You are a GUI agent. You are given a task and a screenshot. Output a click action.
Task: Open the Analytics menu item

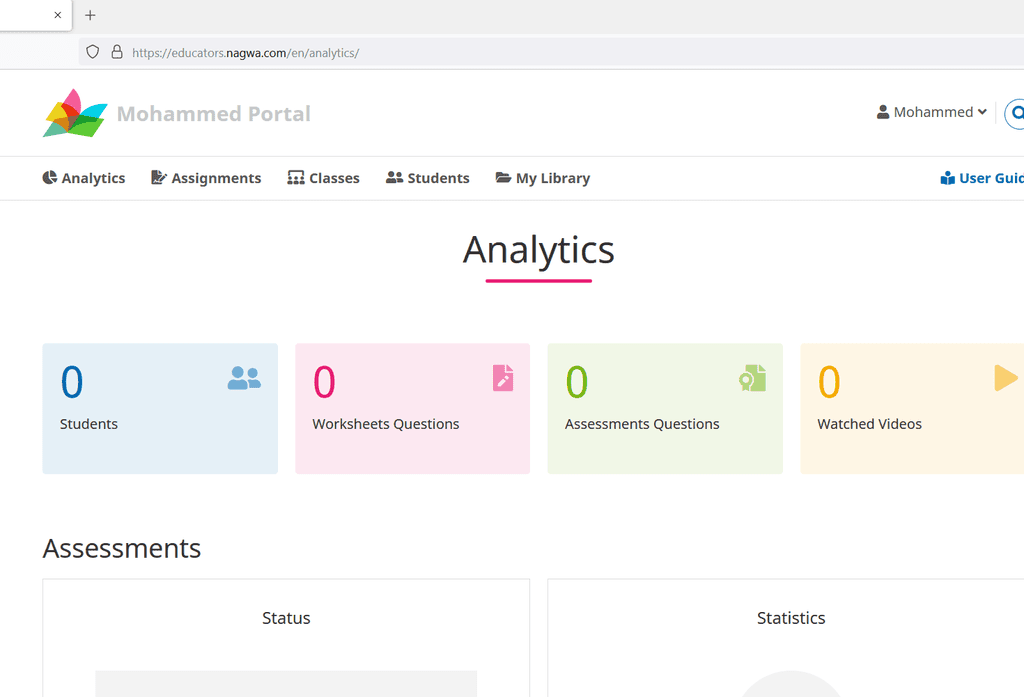pyautogui.click(x=84, y=178)
